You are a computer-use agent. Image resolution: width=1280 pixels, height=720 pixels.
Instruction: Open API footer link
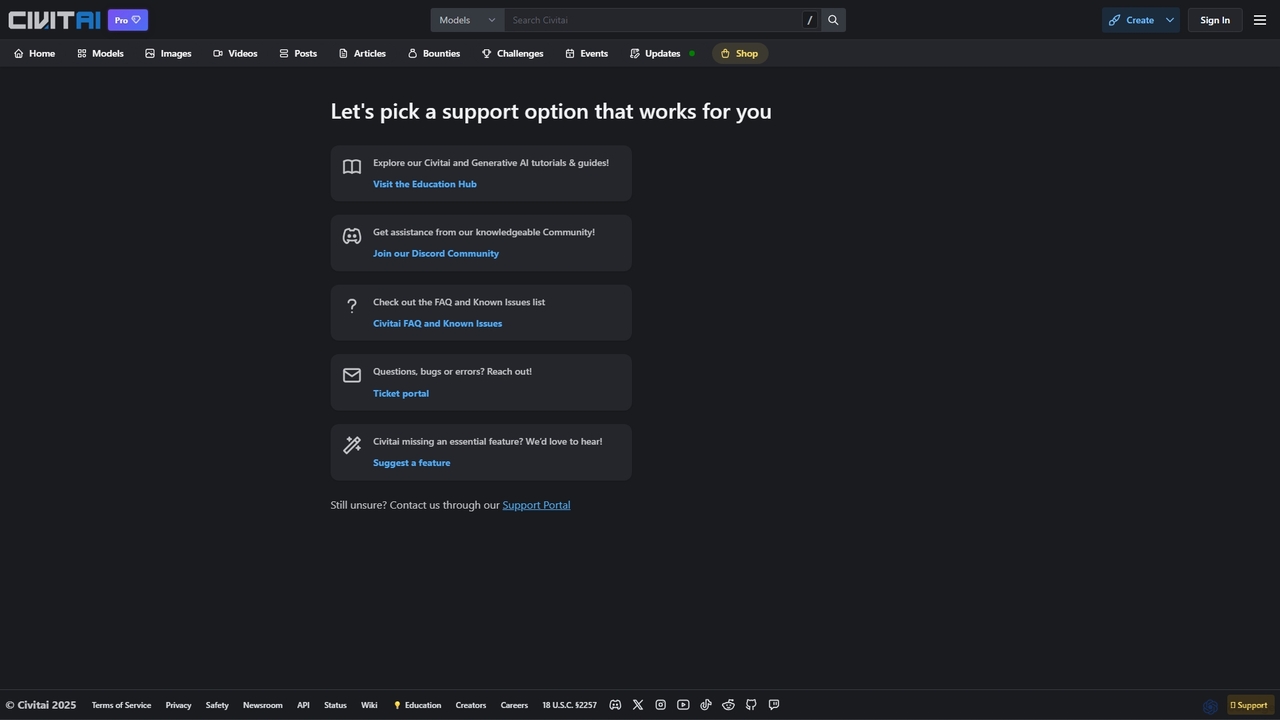coord(303,705)
